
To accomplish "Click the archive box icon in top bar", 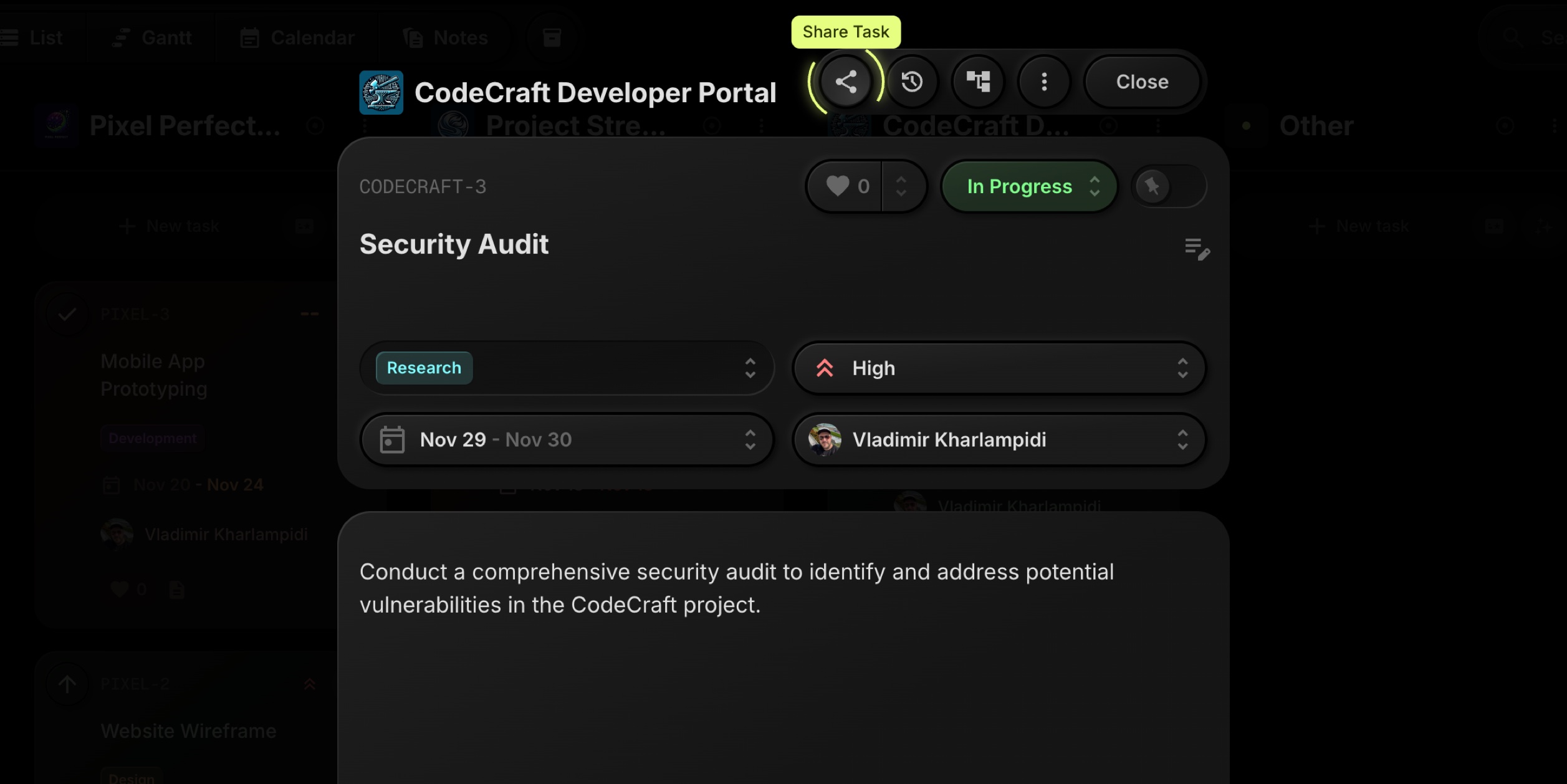I will 552,37.
